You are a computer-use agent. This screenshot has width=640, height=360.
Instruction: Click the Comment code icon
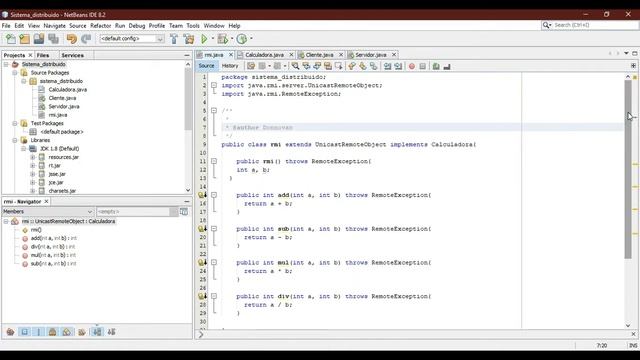pyautogui.click(x=436, y=66)
